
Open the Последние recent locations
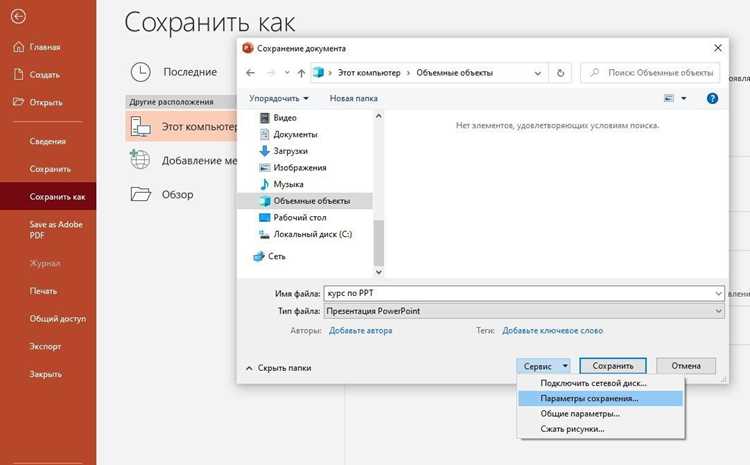[174, 72]
